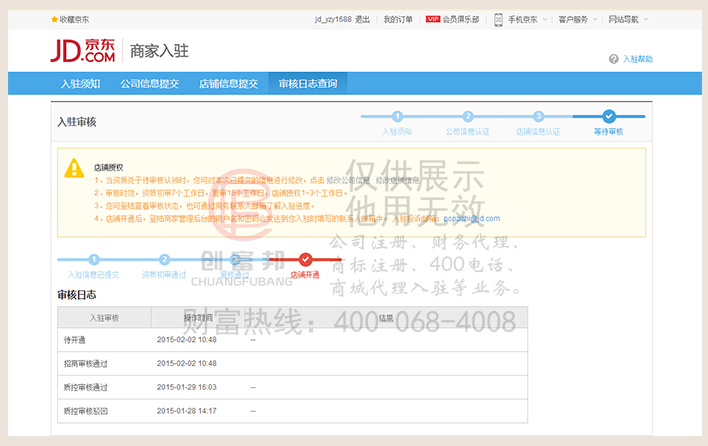Click the 退出 logout link

click(x=363, y=19)
